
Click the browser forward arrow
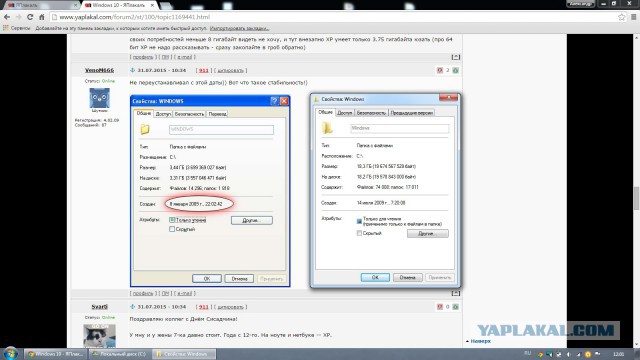(18, 17)
